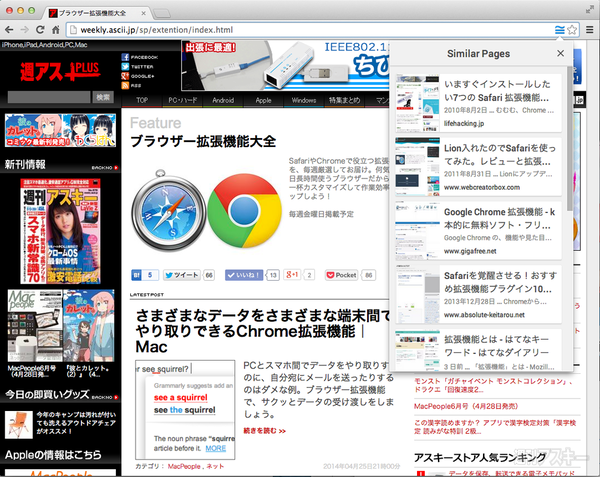Open the TOP navigation item
The height and width of the screenshot is (477, 600).
[142, 100]
